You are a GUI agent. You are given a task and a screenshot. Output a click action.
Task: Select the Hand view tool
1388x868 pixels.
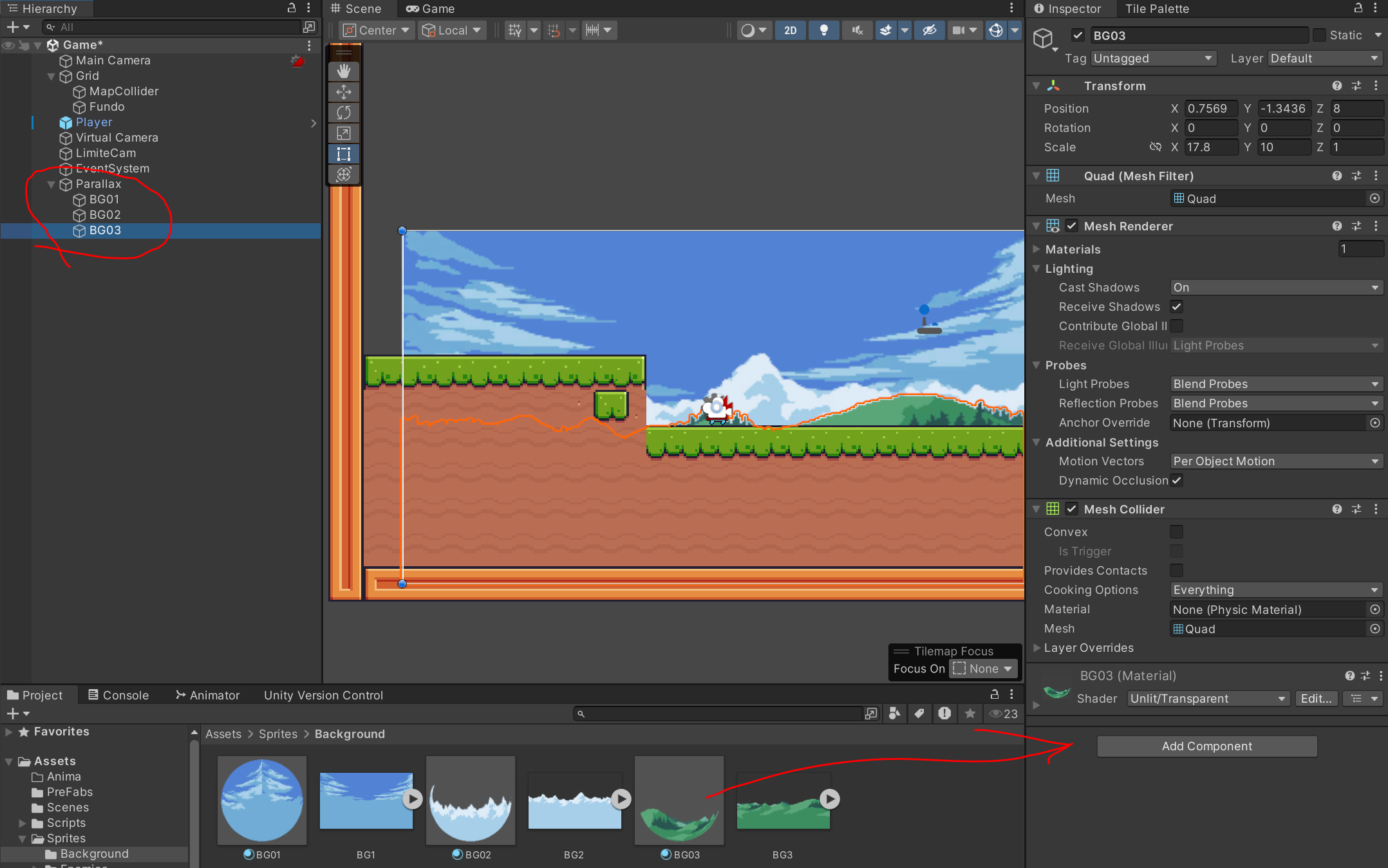pos(344,71)
